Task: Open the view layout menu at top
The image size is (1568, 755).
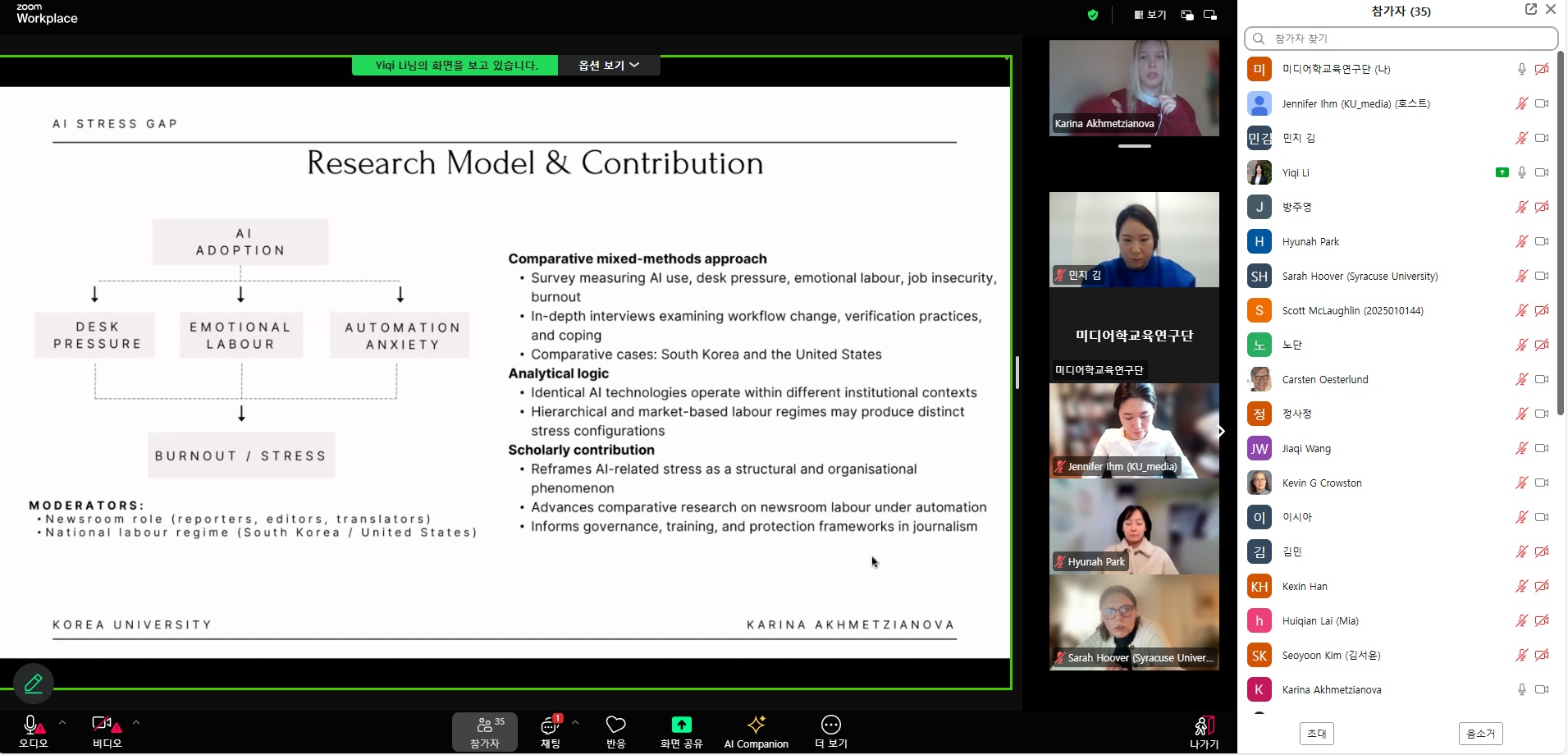Action: tap(1150, 15)
